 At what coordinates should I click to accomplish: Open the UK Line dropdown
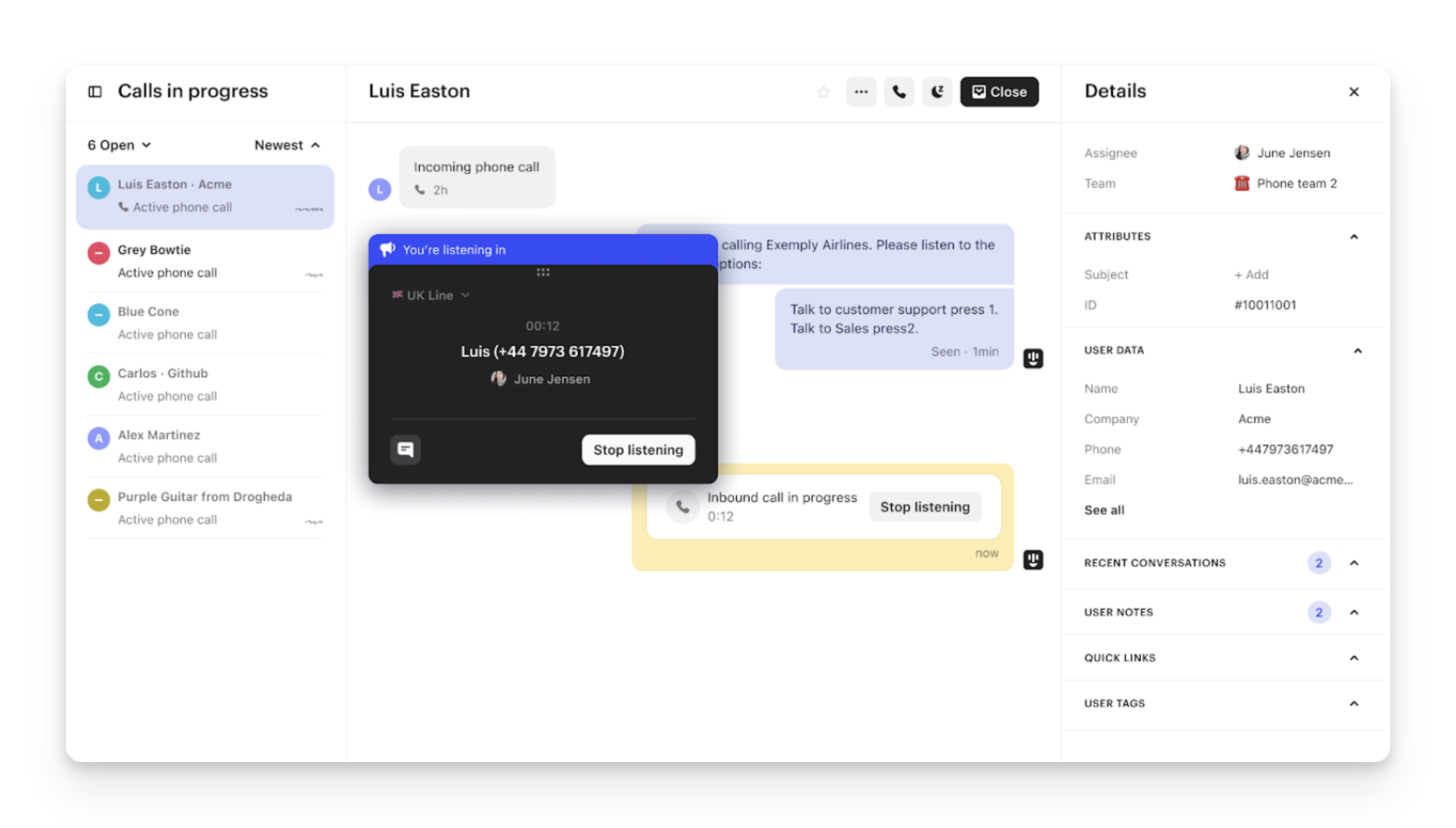click(x=431, y=296)
